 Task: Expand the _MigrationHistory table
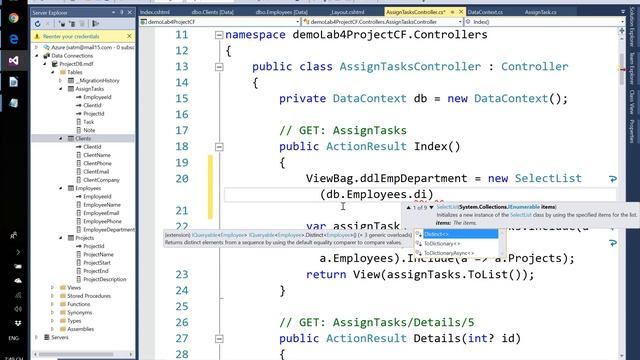point(61,80)
